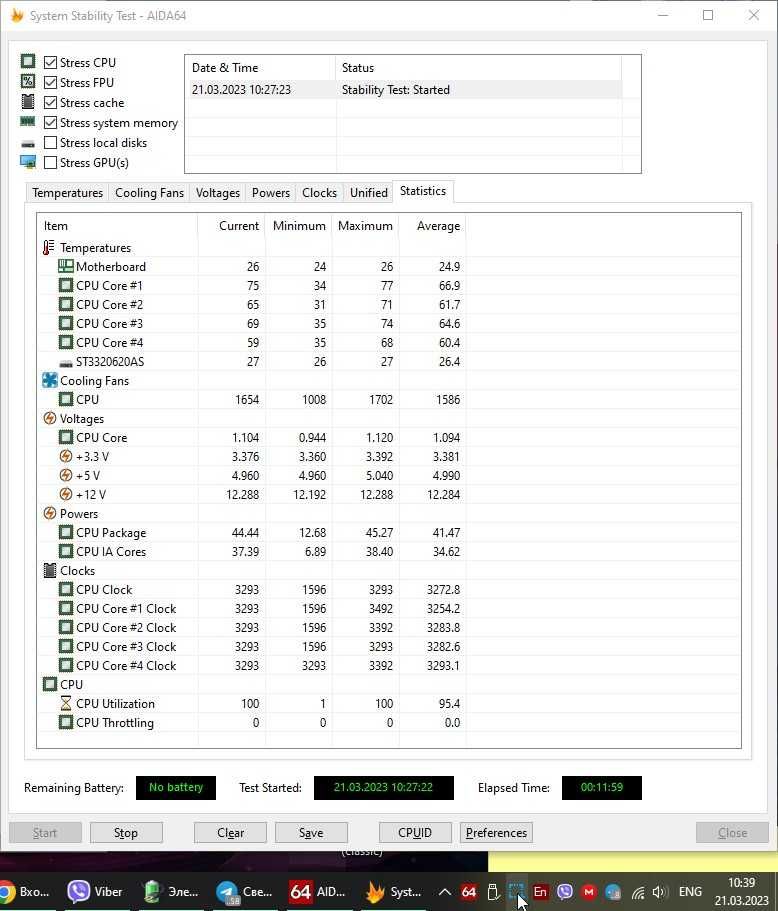
Task: Open the CPUID panel
Action: 415,833
